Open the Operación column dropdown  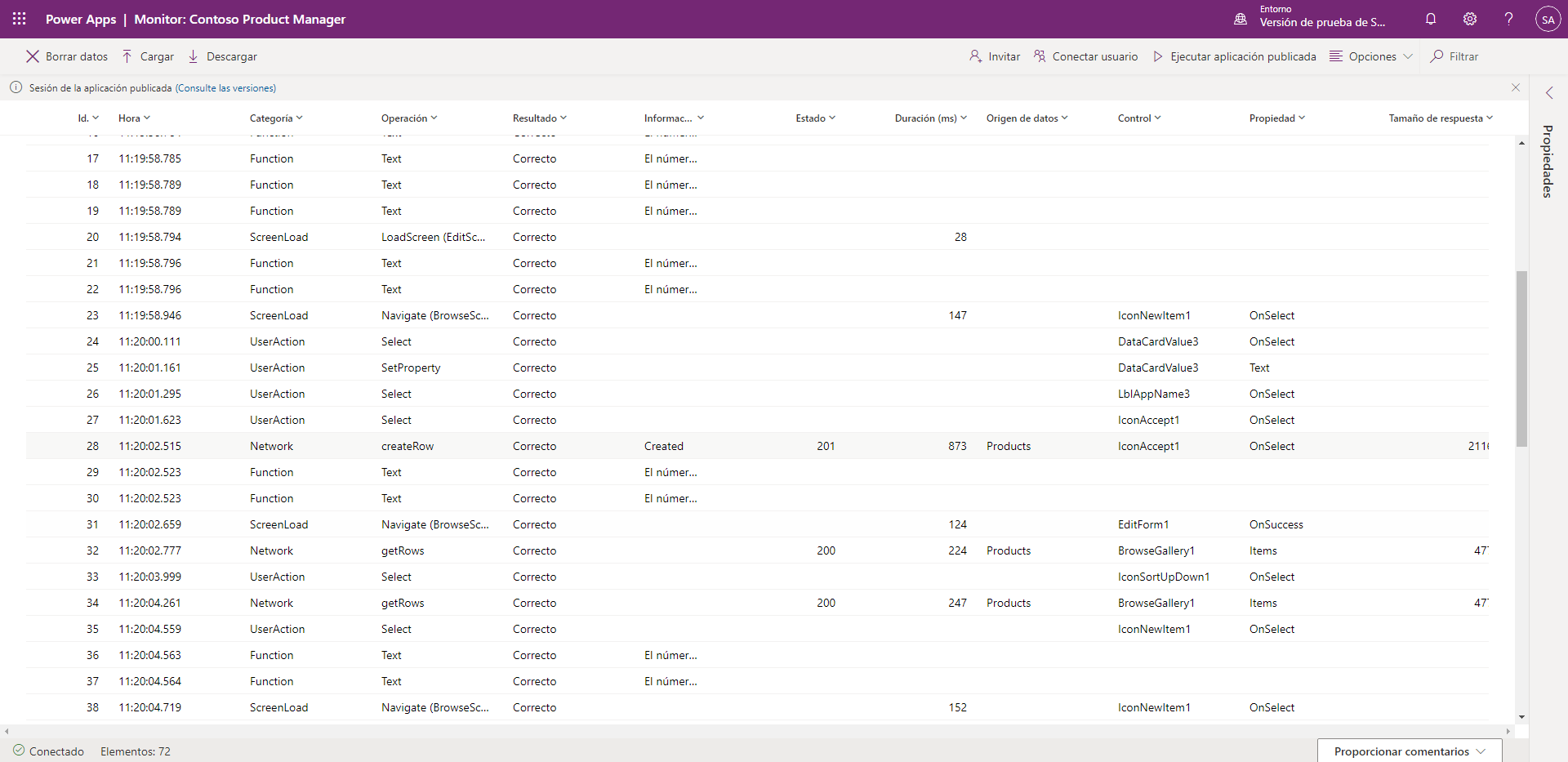pos(434,118)
